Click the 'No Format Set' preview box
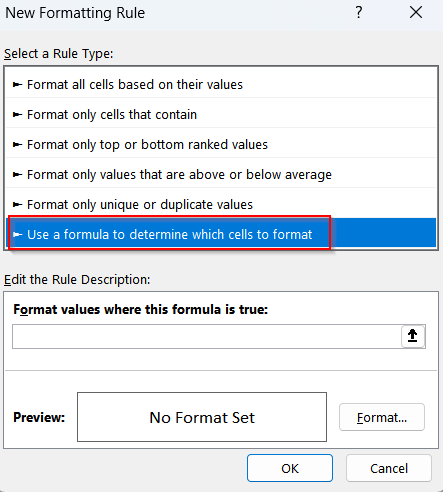This screenshot has height=492, width=443. [x=202, y=417]
